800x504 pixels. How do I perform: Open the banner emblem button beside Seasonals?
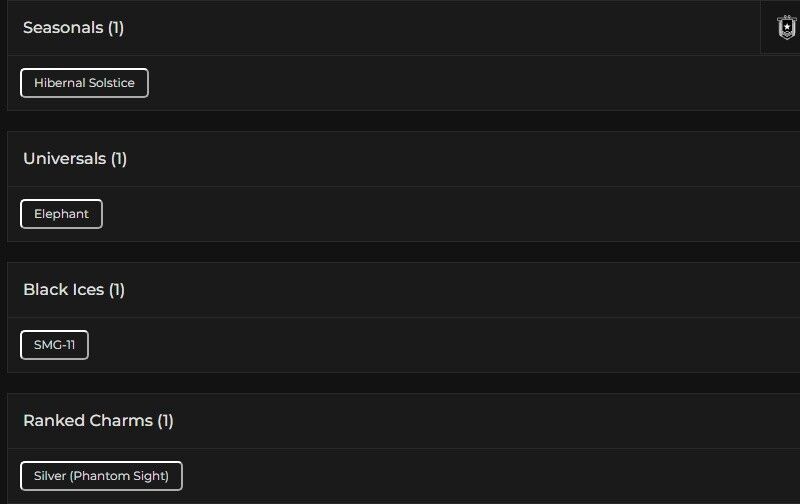(x=786, y=28)
